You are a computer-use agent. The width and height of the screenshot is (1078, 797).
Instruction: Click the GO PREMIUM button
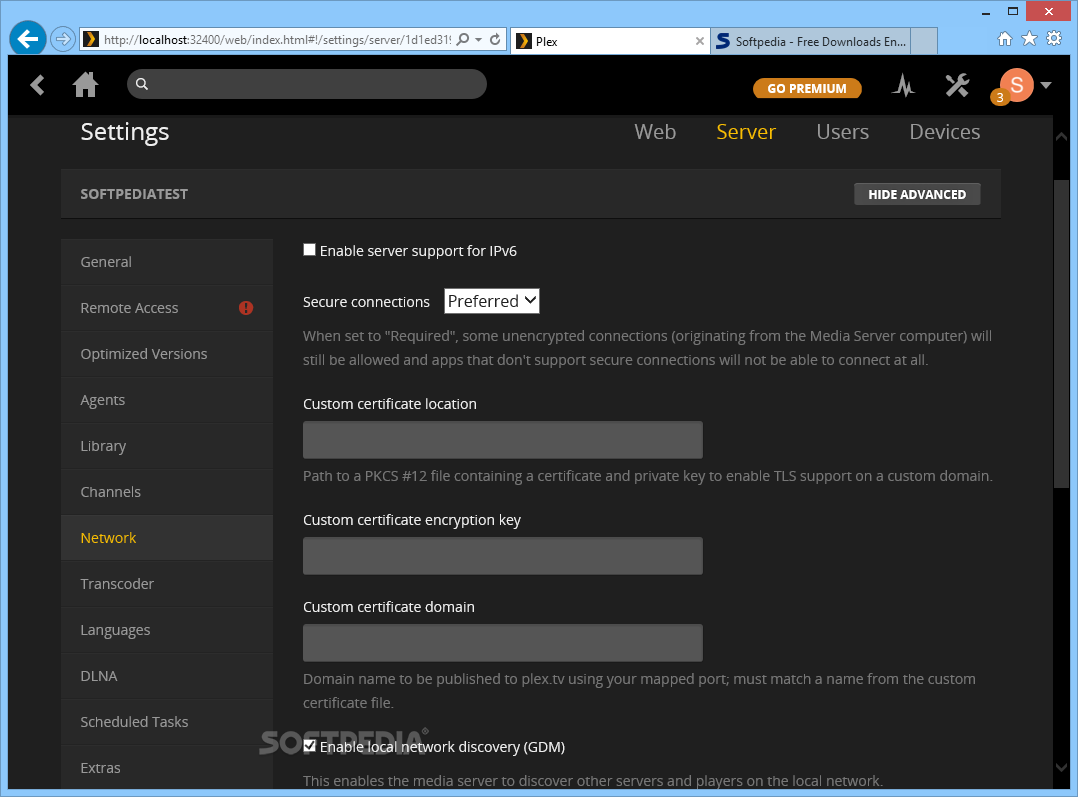point(807,88)
